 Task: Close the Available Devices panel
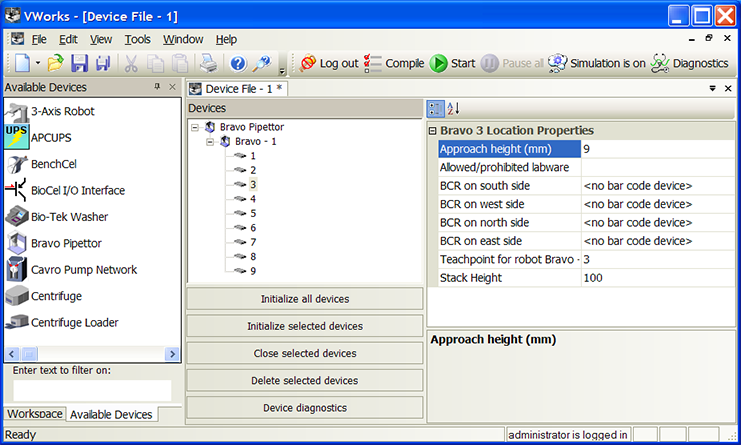[x=172, y=86]
